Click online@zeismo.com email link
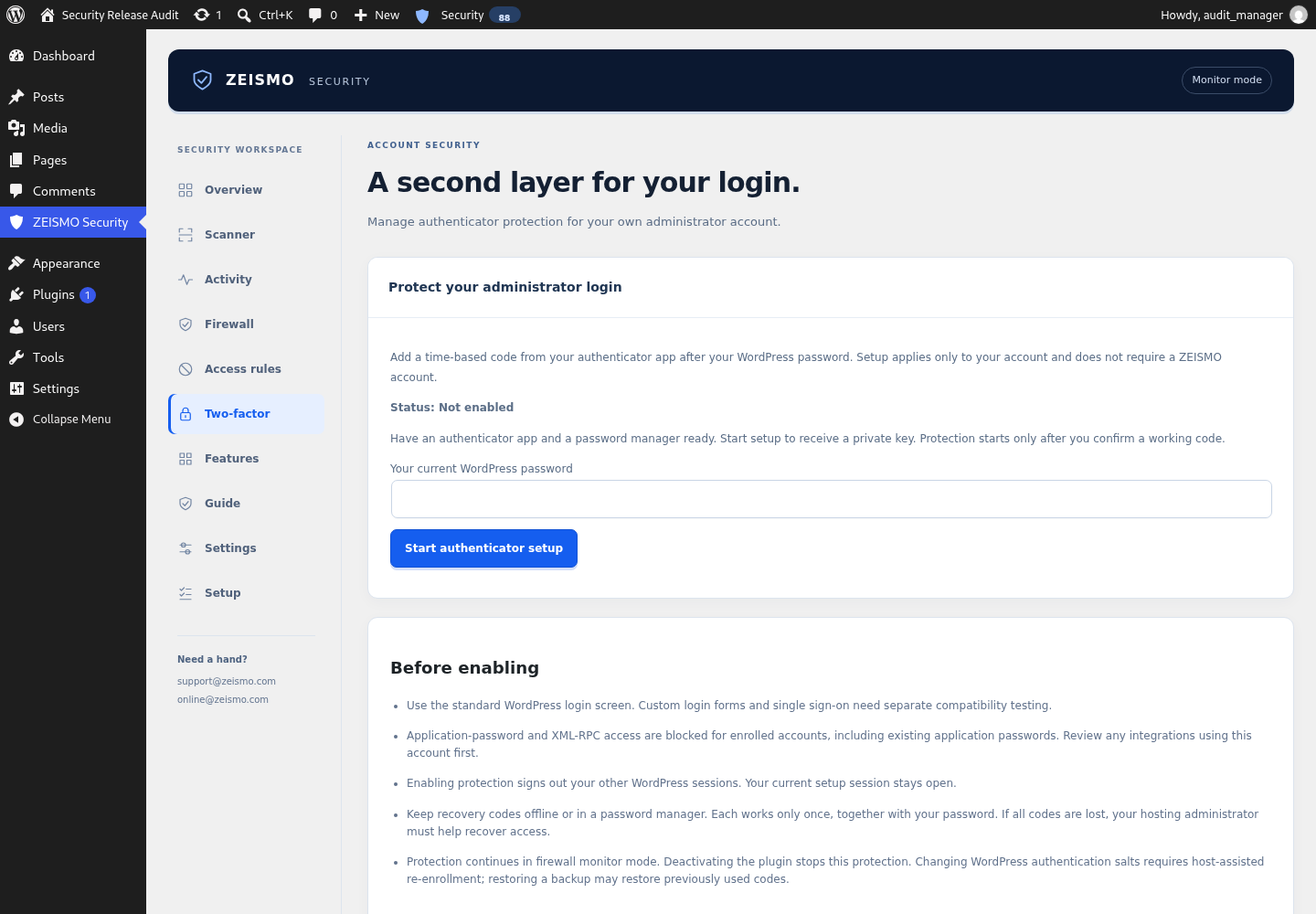Screen dimensions: 1316x914 [223, 699]
